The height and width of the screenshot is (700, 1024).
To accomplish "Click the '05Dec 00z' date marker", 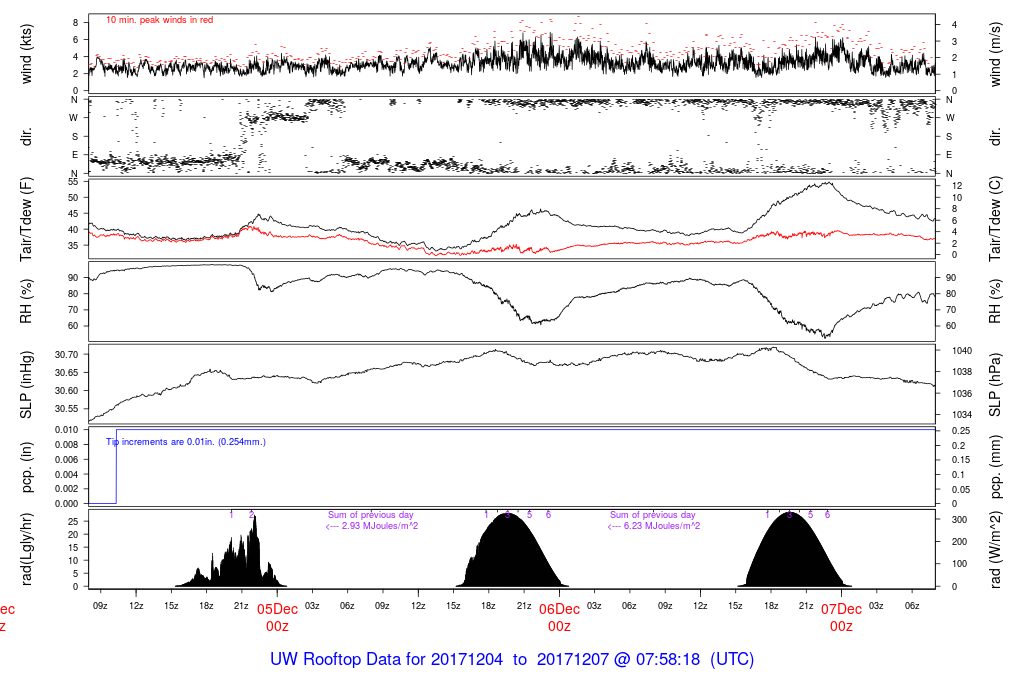I will coord(277,618).
